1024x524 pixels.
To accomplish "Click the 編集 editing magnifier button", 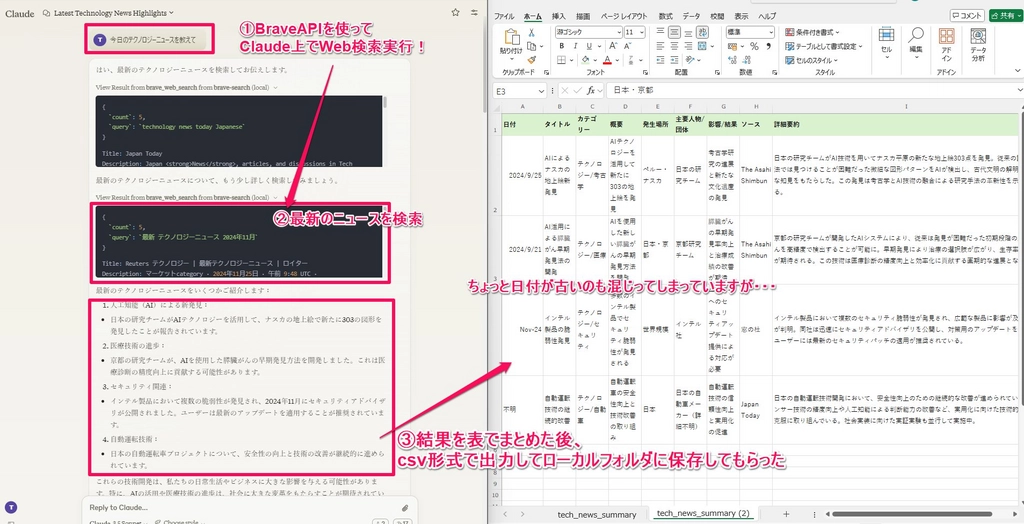I will (916, 43).
